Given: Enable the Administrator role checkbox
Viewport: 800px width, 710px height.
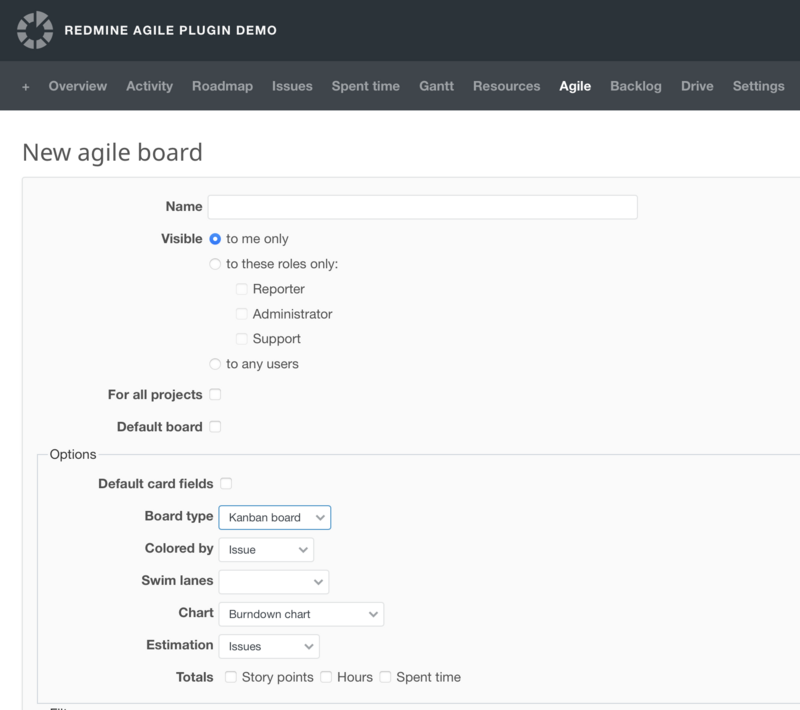Looking at the screenshot, I should pyautogui.click(x=241, y=314).
